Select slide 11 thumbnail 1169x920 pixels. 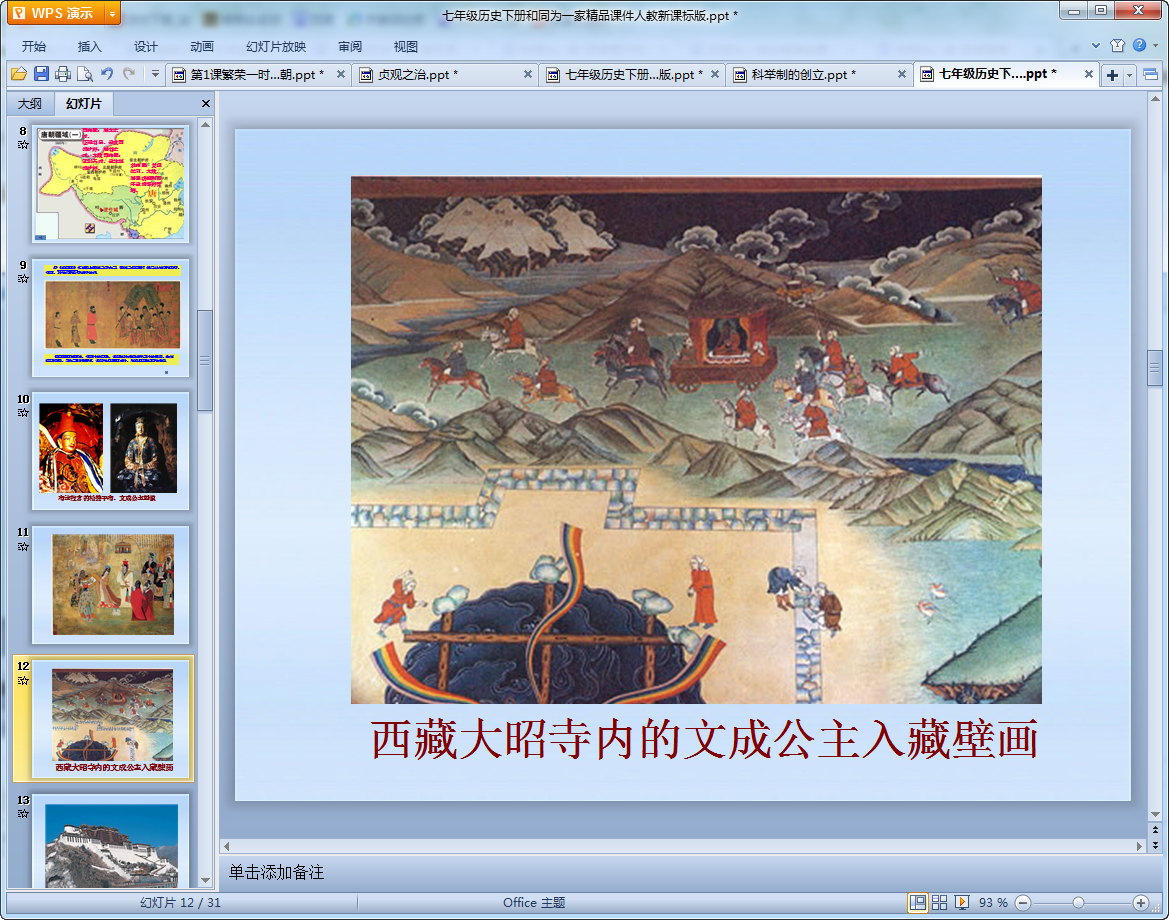(110, 585)
